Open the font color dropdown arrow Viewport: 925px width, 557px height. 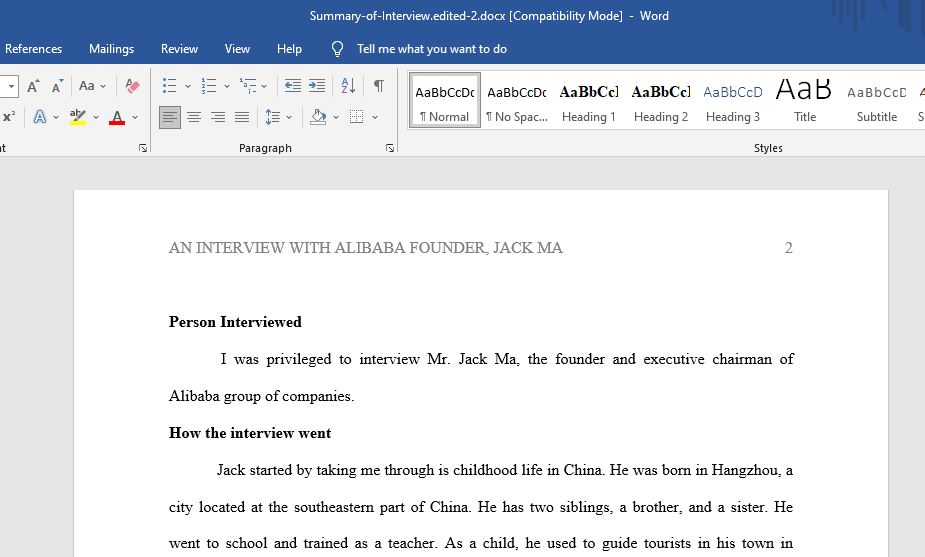[135, 117]
